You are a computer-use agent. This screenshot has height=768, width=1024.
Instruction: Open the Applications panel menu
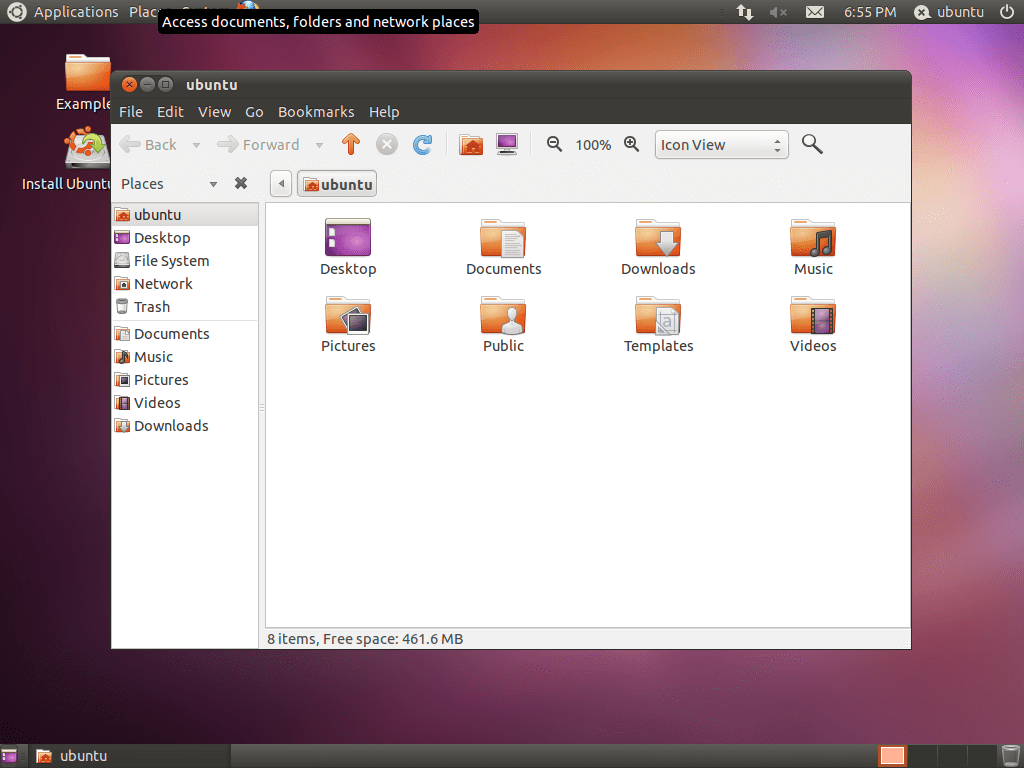[x=76, y=12]
